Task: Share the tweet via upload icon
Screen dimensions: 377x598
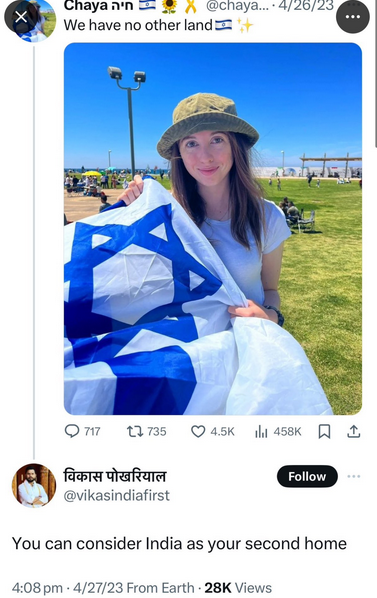Action: coord(353,431)
